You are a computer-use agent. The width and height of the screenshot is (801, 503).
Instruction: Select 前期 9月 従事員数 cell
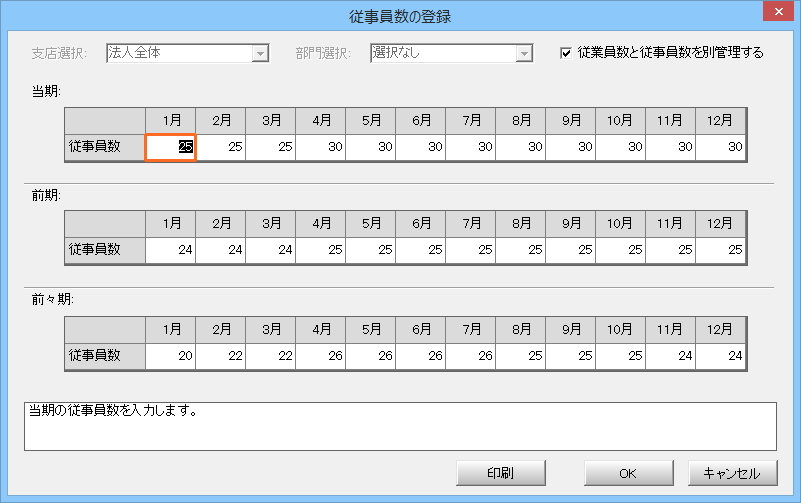[x=571, y=250]
